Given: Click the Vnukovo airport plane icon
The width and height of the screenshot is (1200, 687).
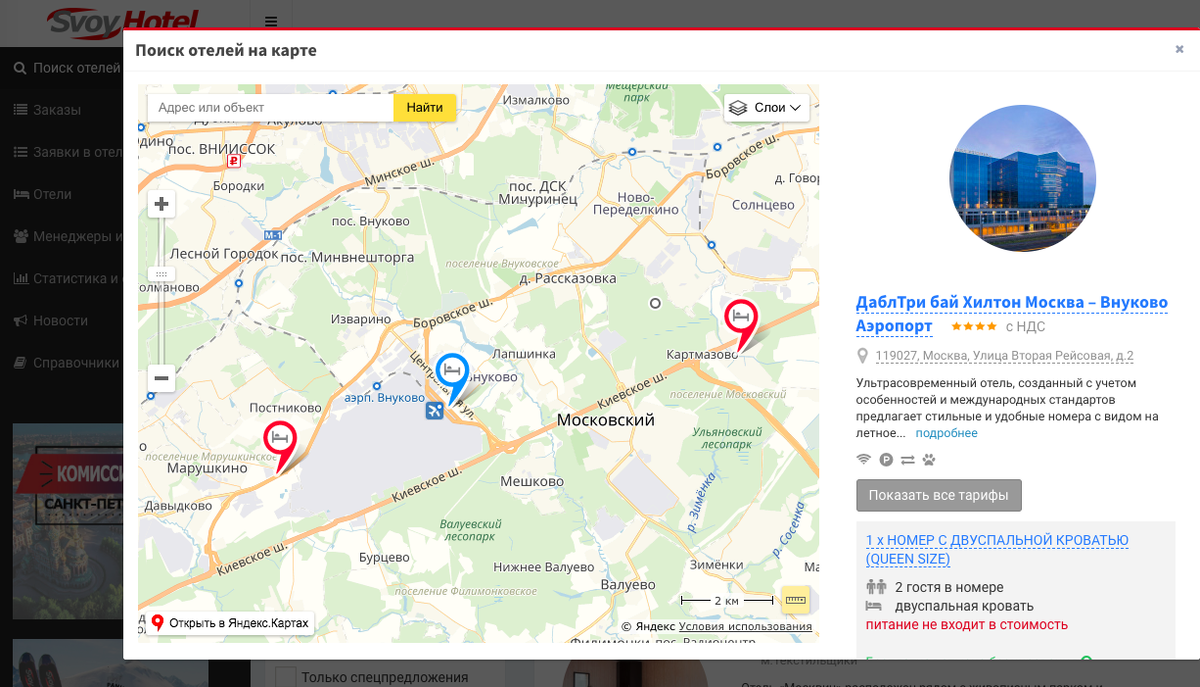Looking at the screenshot, I should (x=434, y=410).
